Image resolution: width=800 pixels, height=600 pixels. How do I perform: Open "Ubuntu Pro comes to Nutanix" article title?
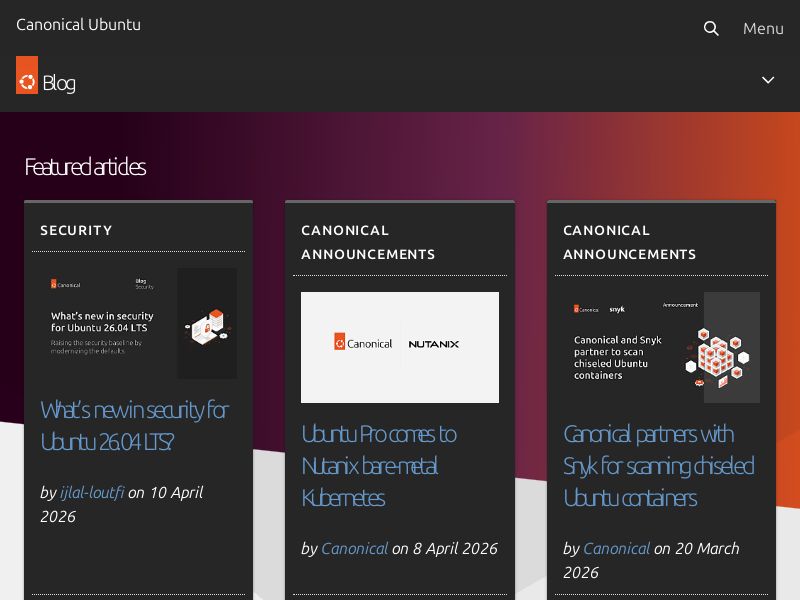[x=379, y=465]
